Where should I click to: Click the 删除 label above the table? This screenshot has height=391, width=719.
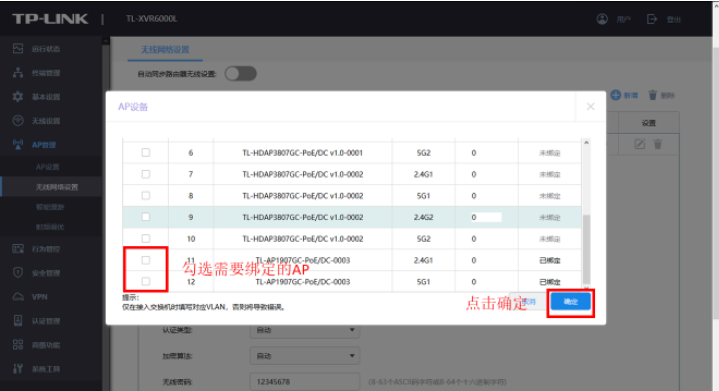668,95
